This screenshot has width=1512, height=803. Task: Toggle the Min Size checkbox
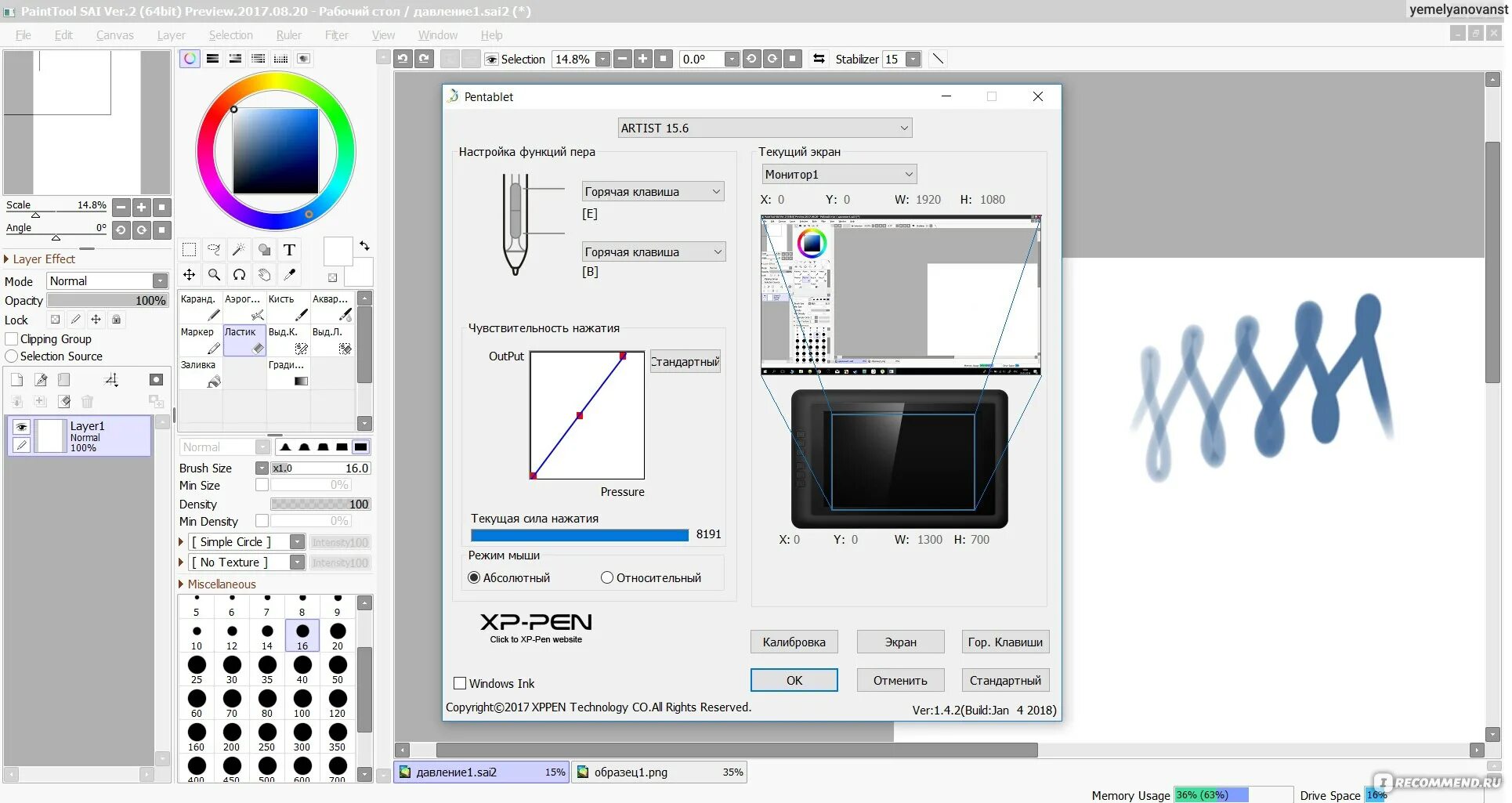262,485
